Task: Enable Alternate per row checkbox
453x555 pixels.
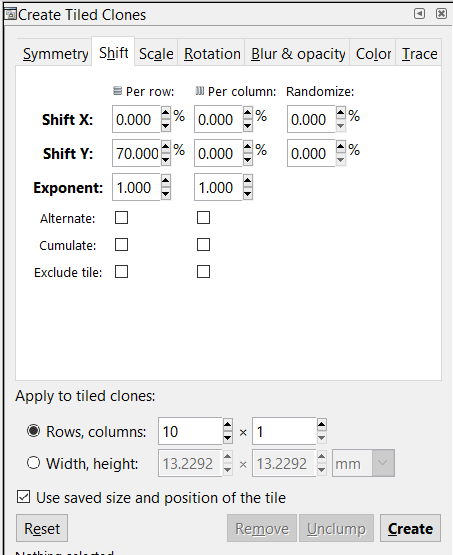Action: coord(121,218)
